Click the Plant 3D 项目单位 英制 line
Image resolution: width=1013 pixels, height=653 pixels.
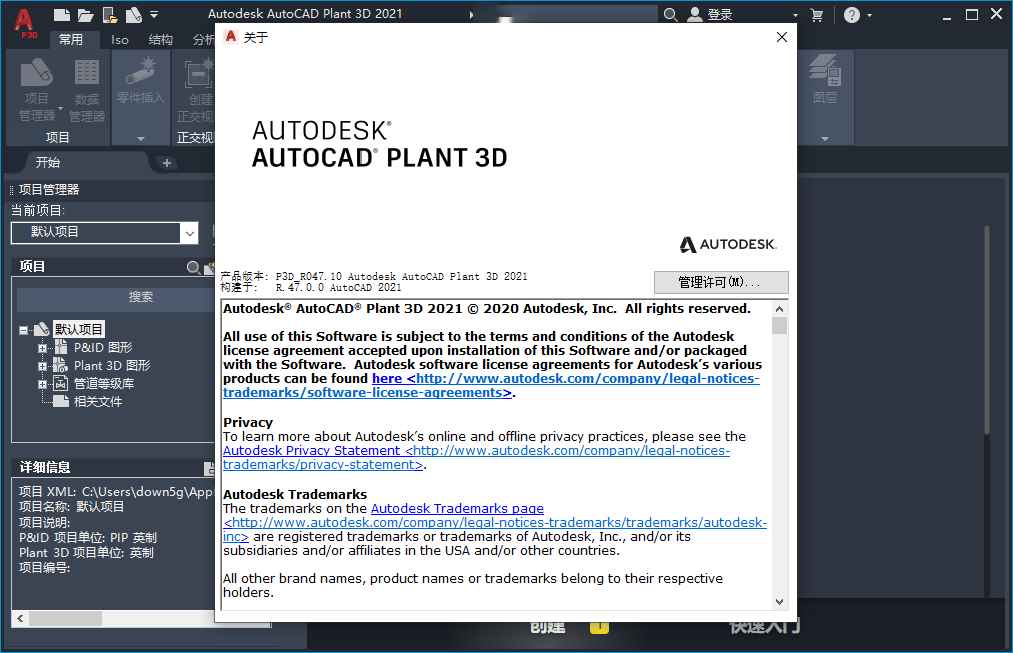coord(86,553)
